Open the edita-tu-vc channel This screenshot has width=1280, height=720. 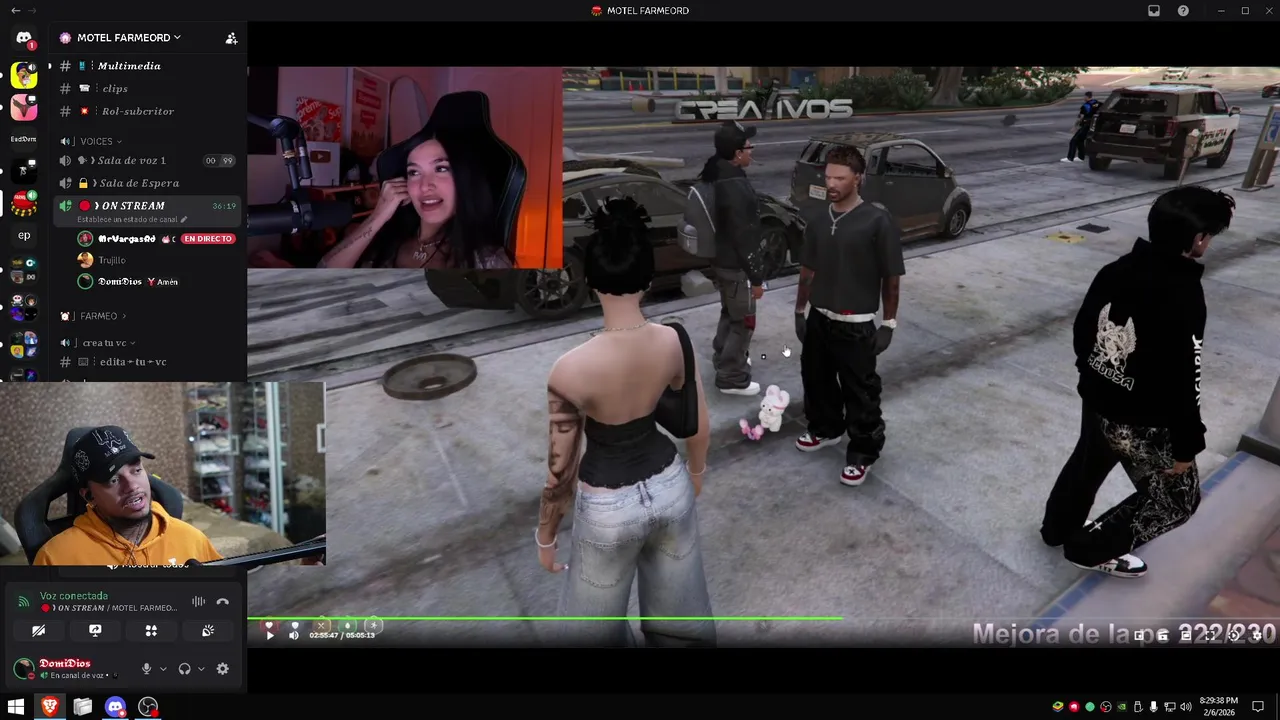click(x=133, y=362)
